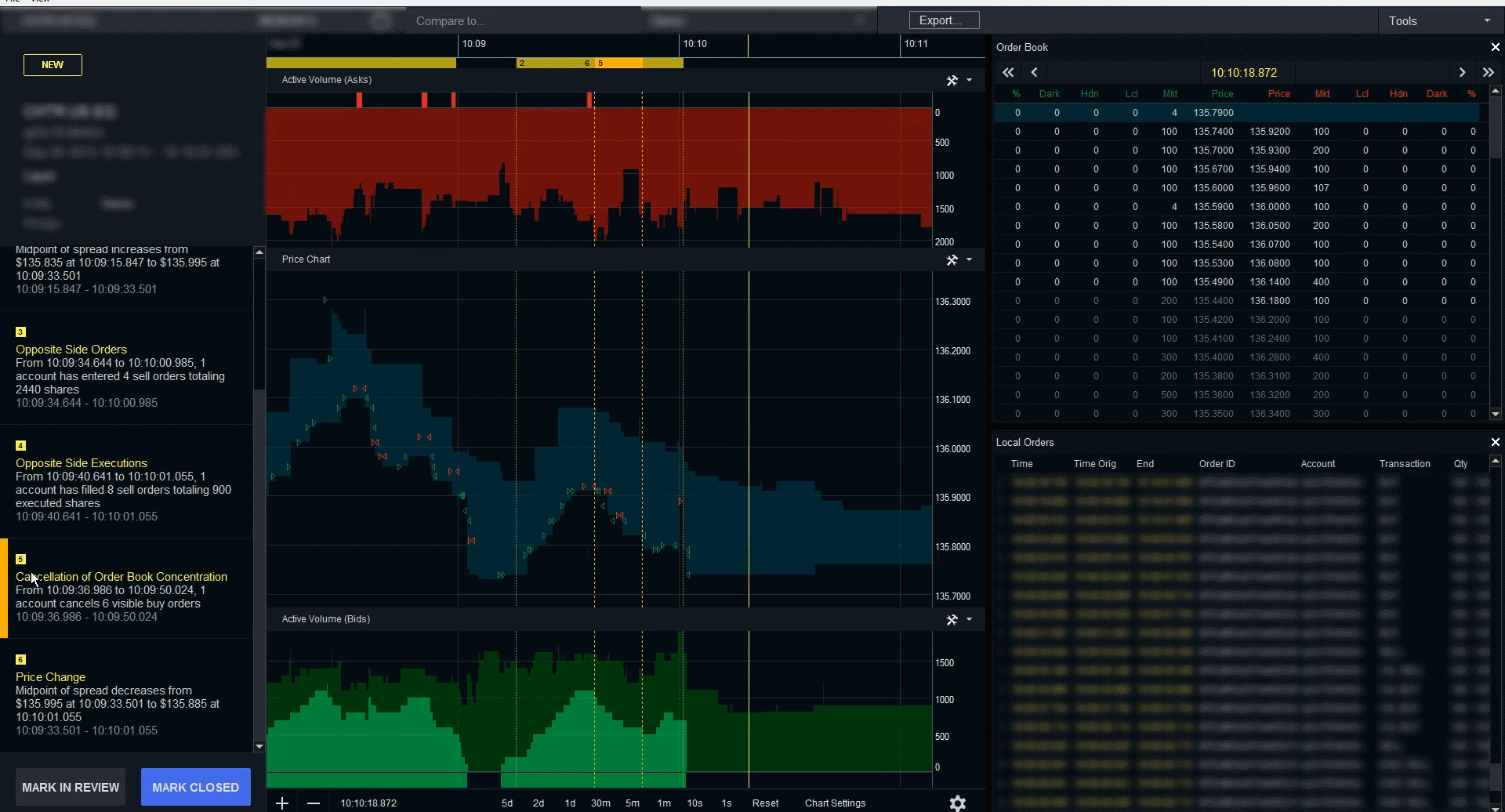Set chart range to 1d

click(x=570, y=803)
